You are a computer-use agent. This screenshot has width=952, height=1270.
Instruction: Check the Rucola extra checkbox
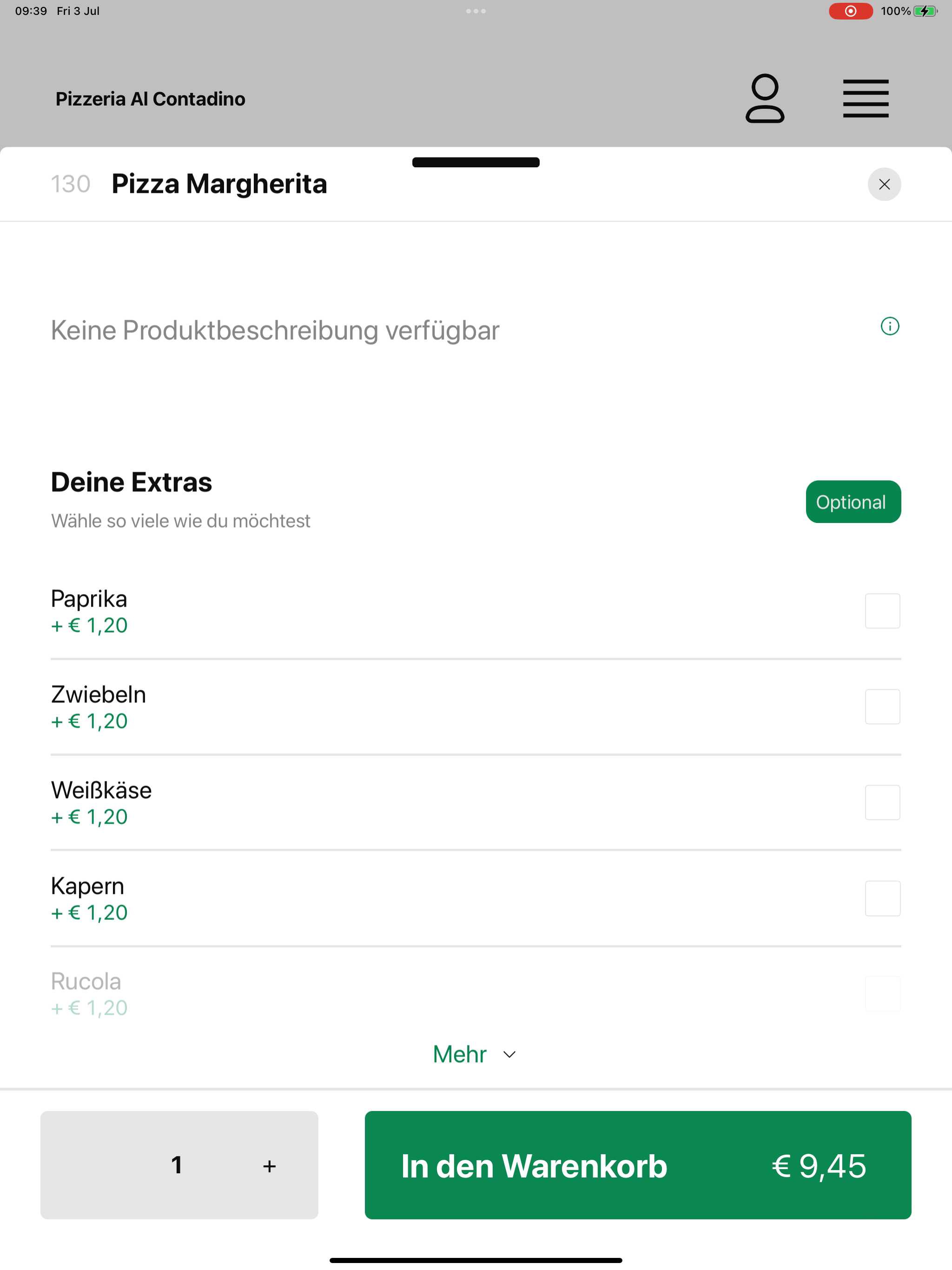tap(883, 994)
